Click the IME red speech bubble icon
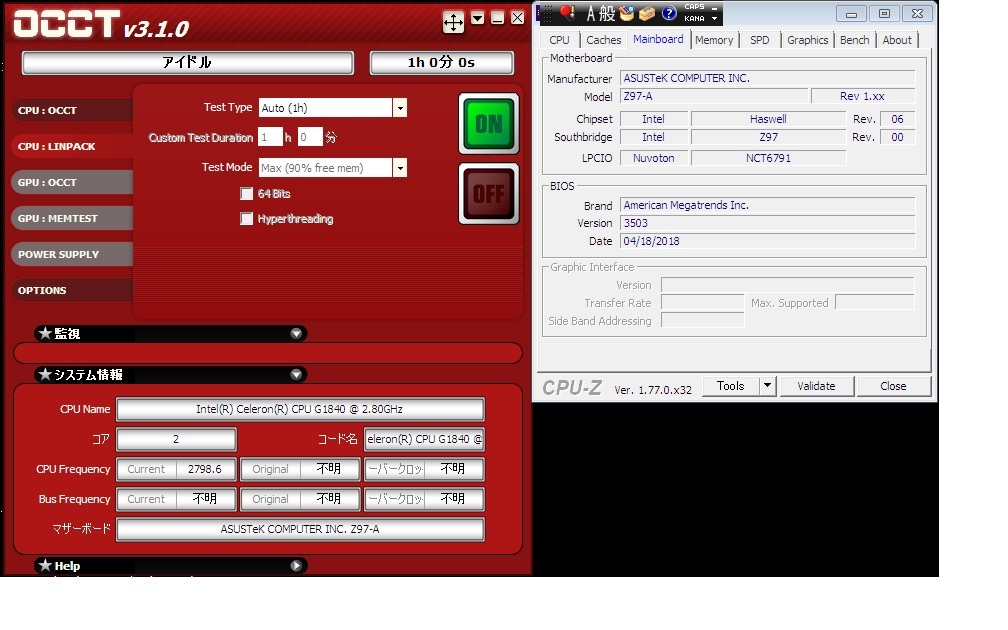Viewport: 1008px width, 630px height. tap(568, 13)
